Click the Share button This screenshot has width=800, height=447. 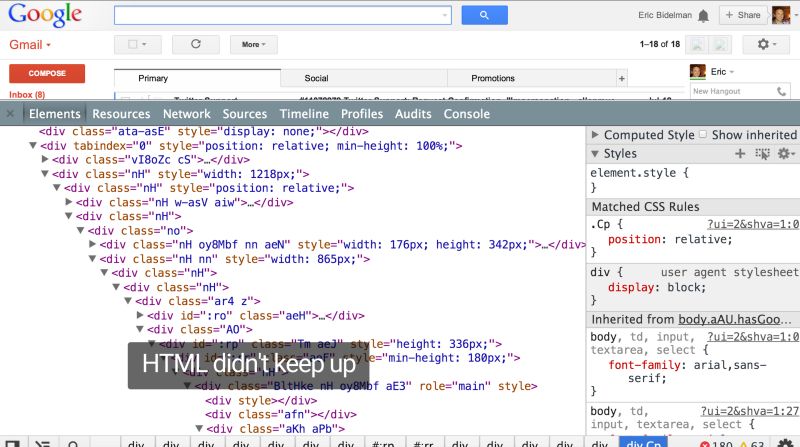click(743, 15)
